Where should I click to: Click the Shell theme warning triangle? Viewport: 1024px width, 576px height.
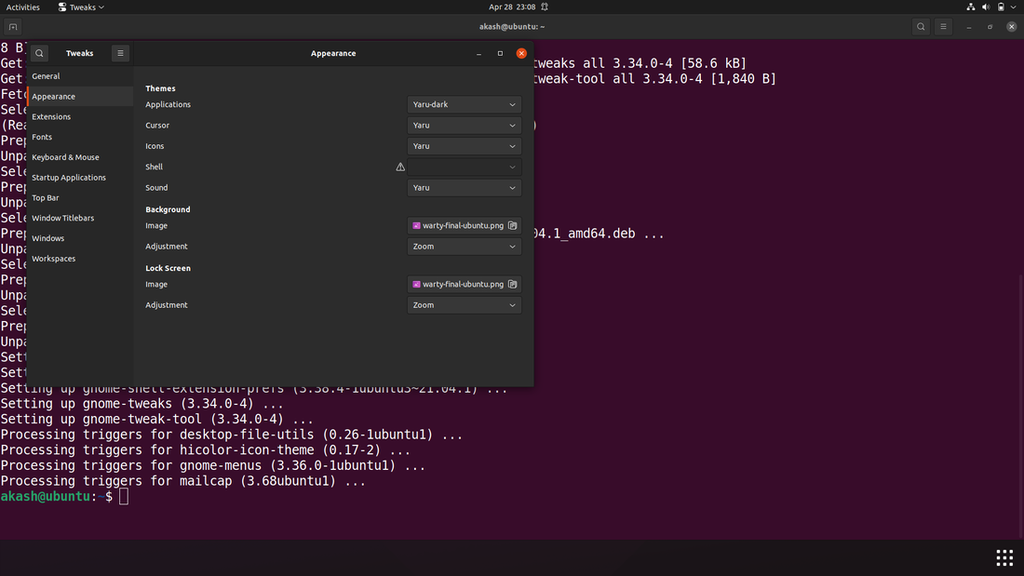click(x=400, y=166)
